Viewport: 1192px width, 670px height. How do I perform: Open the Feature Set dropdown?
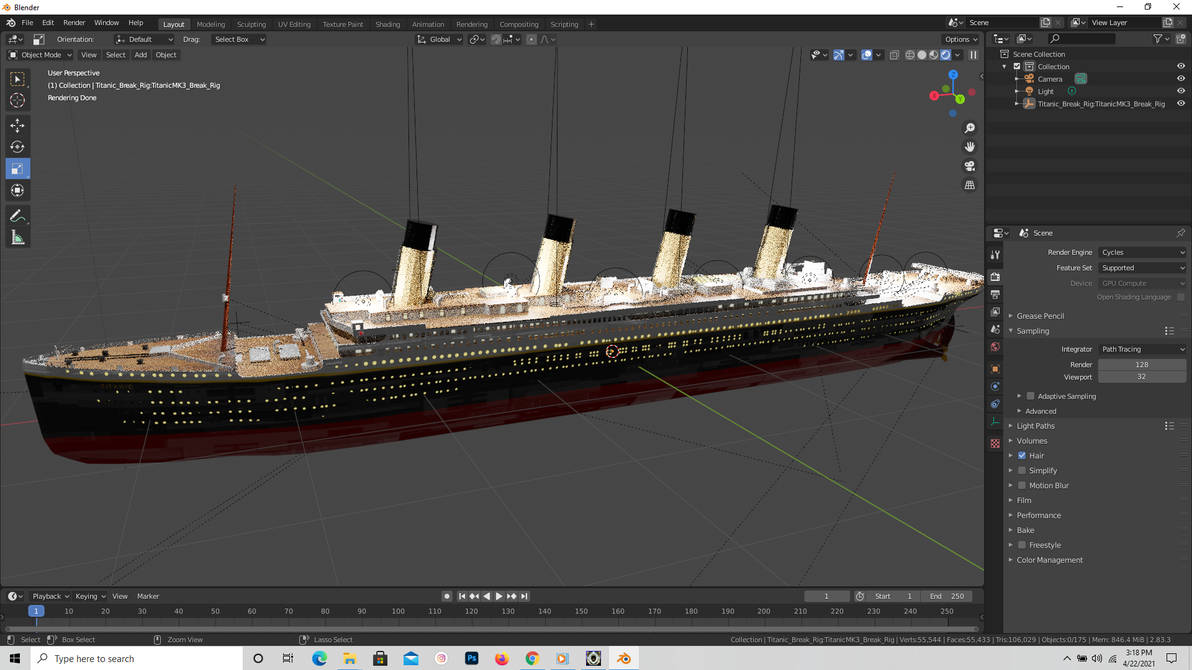[x=1142, y=268]
